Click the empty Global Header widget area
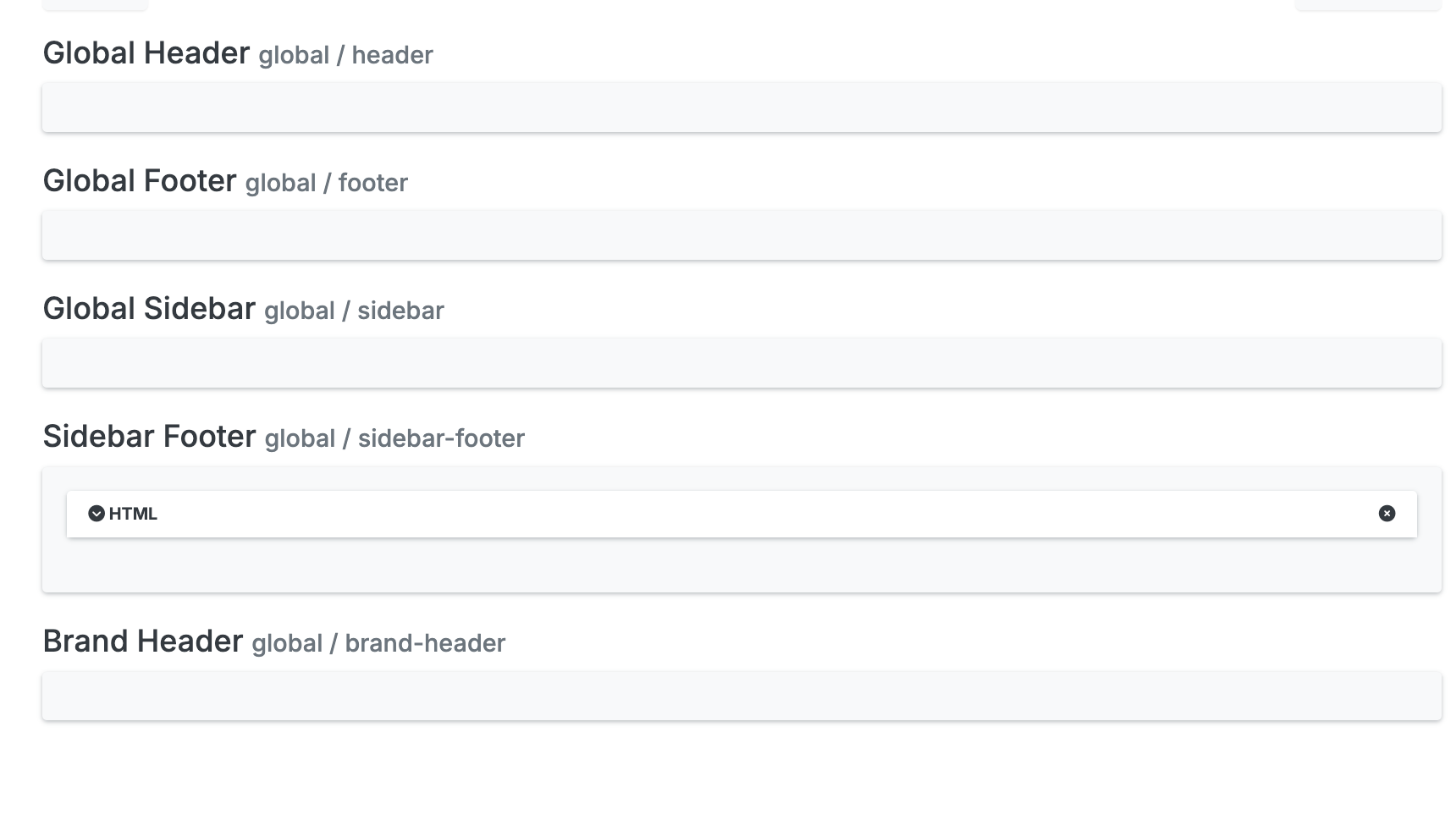Image resolution: width=1456 pixels, height=826 pixels. click(742, 107)
